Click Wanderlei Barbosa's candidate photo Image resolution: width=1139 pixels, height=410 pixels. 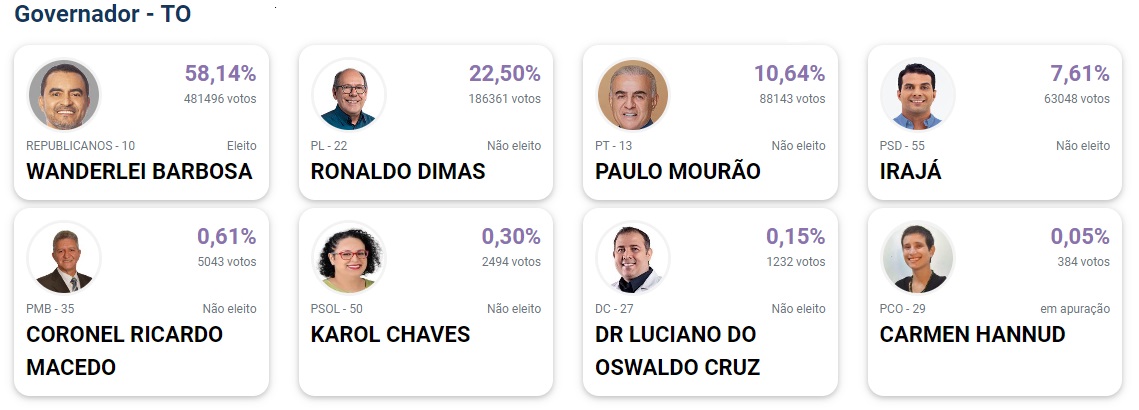click(63, 95)
